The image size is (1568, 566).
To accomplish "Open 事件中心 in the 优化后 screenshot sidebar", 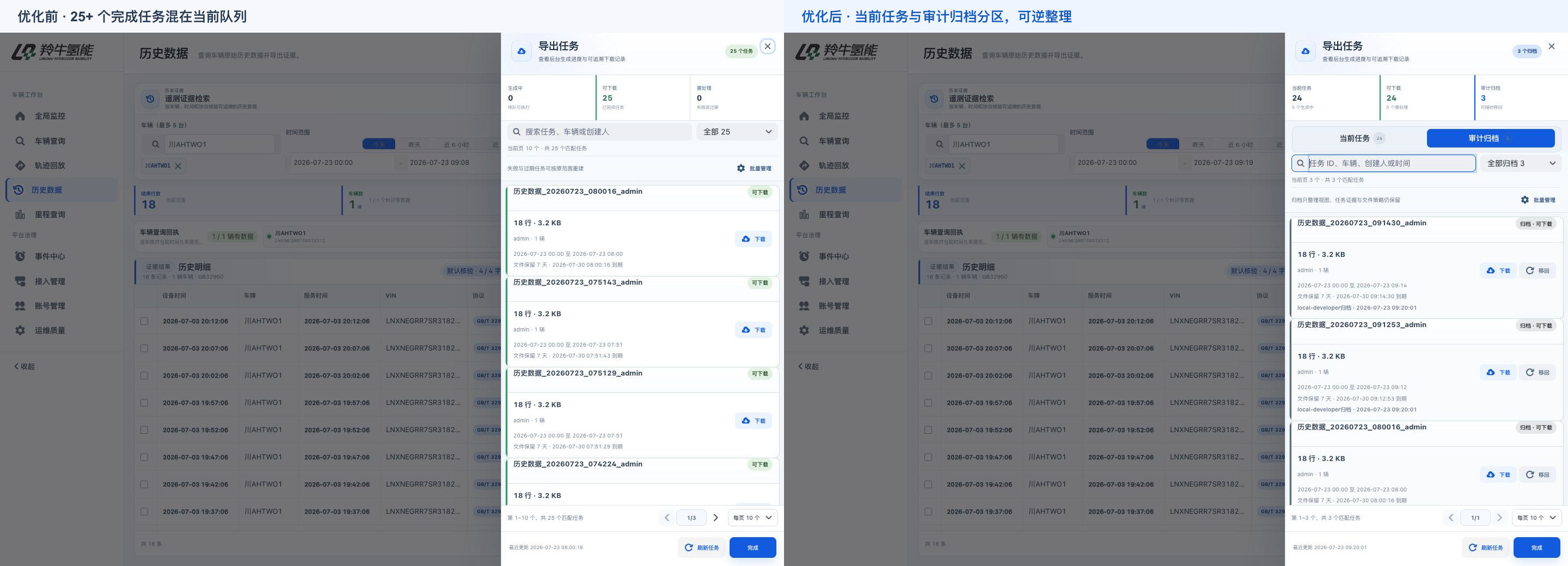I will (845, 257).
